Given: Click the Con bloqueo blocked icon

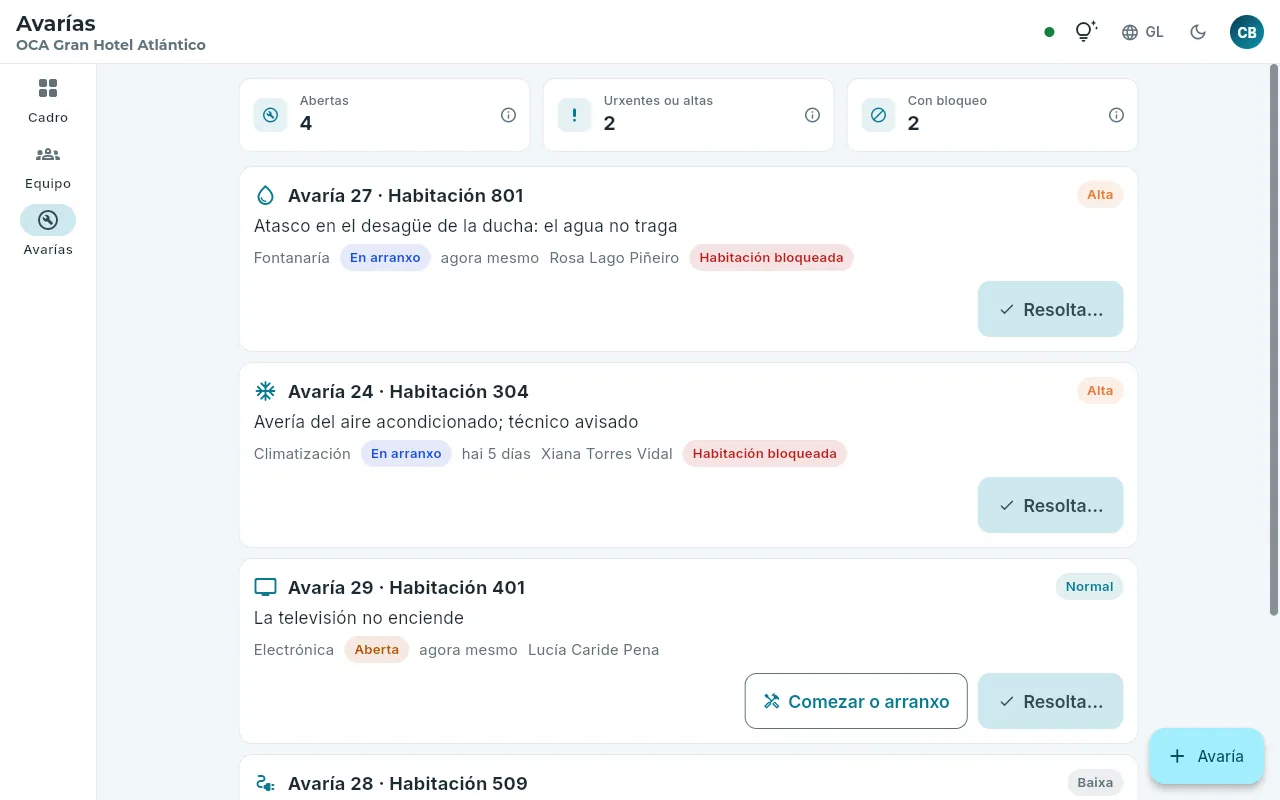Looking at the screenshot, I should point(878,115).
